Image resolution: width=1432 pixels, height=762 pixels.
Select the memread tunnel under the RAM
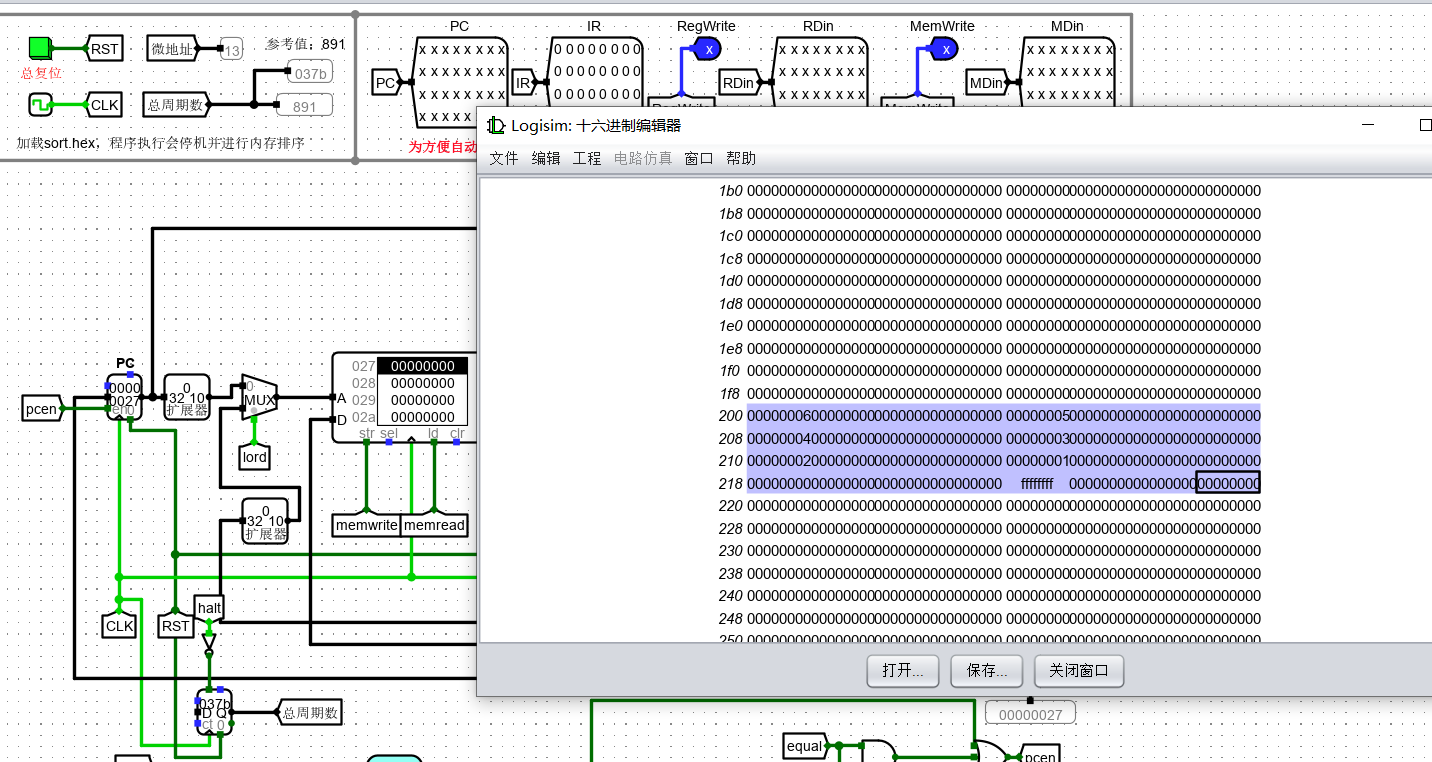434,524
